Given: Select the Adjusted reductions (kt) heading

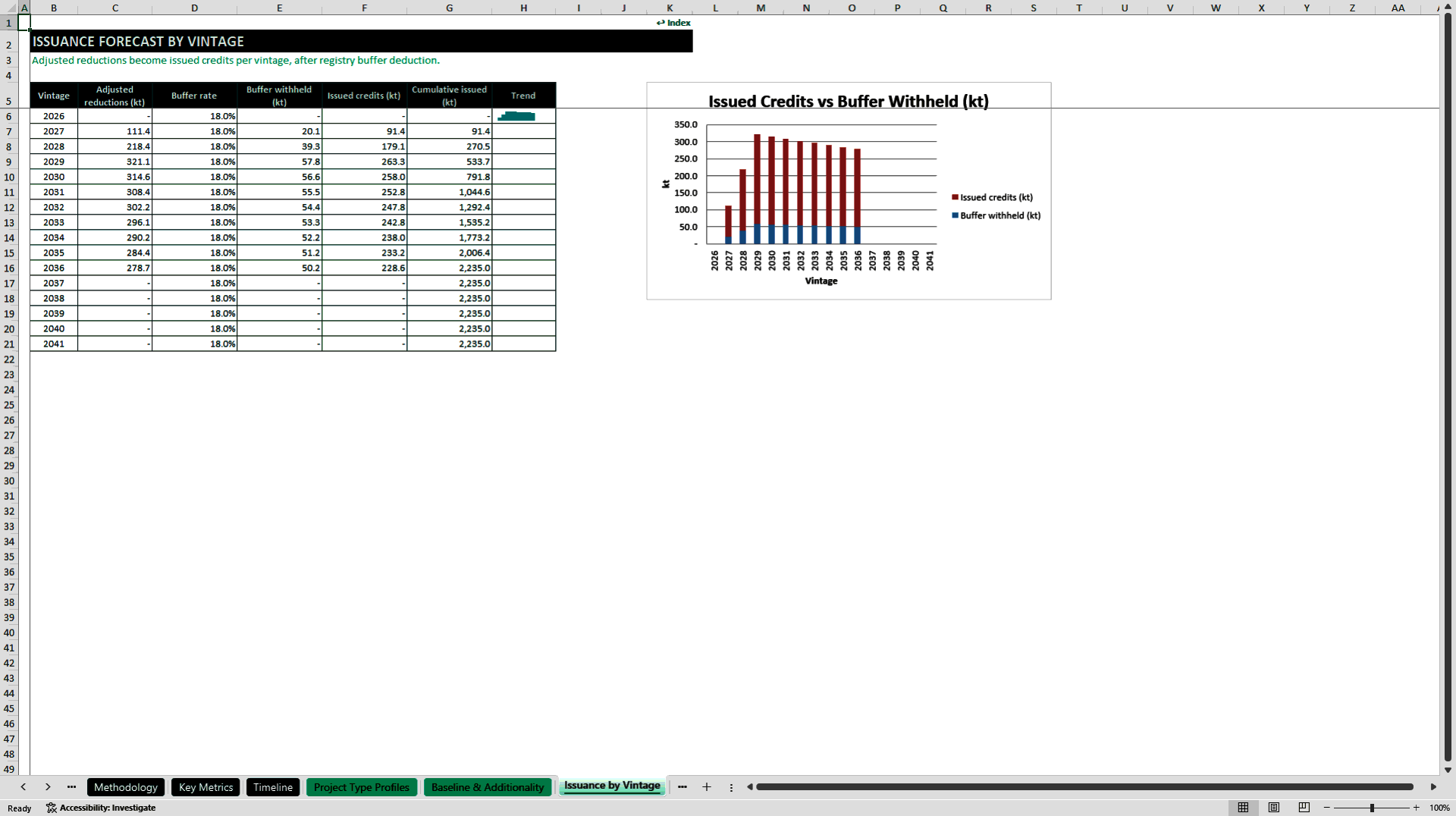Looking at the screenshot, I should click(115, 96).
